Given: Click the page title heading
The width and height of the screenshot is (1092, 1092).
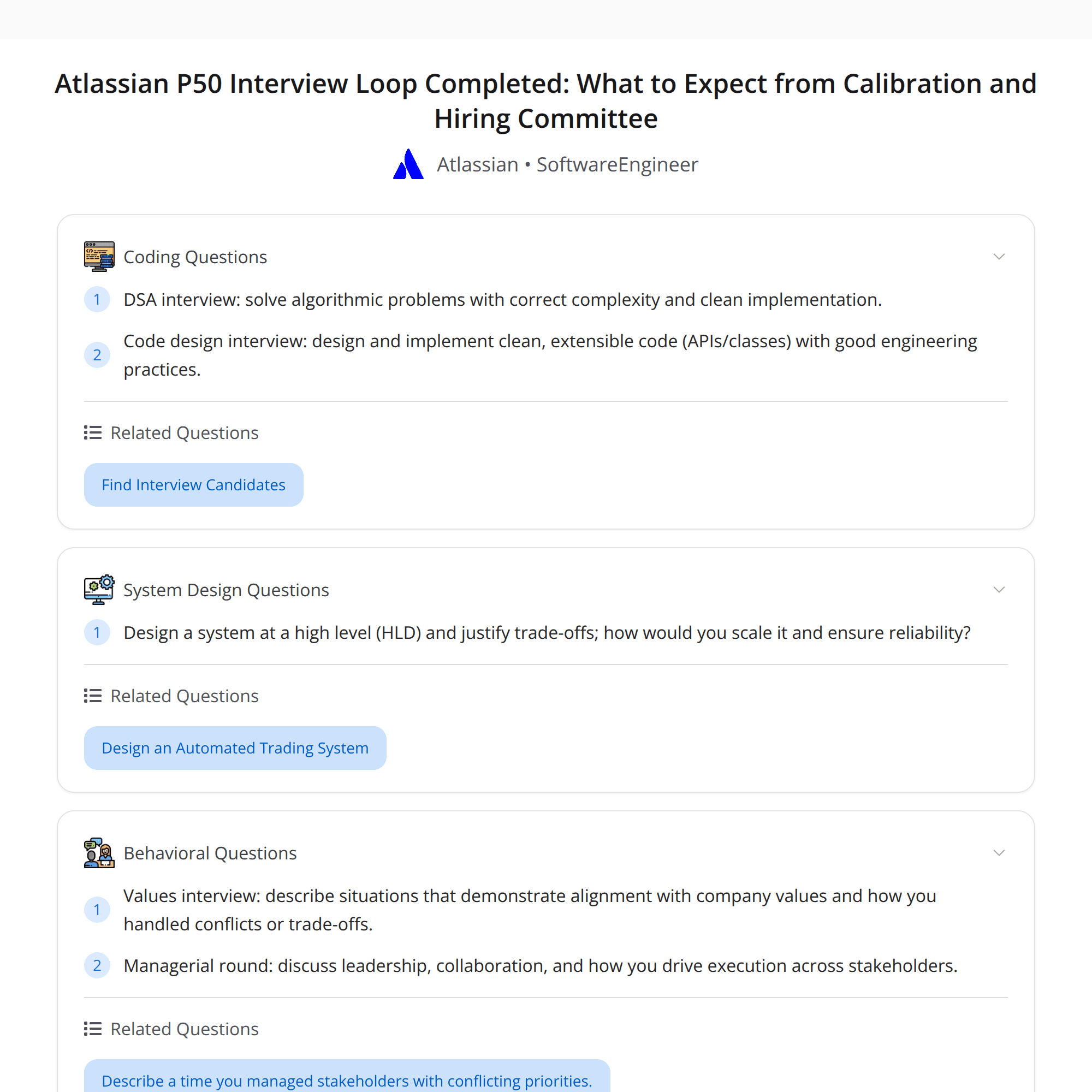Looking at the screenshot, I should (545, 100).
